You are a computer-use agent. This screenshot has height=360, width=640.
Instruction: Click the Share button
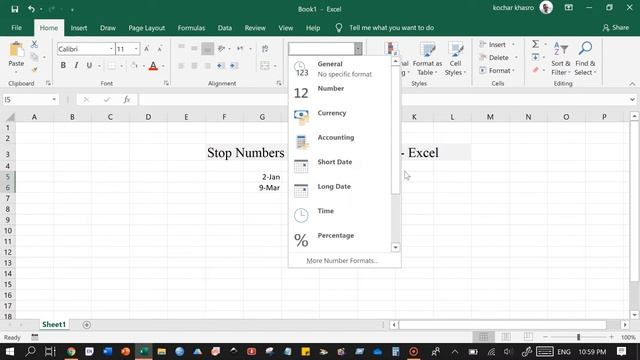click(616, 28)
